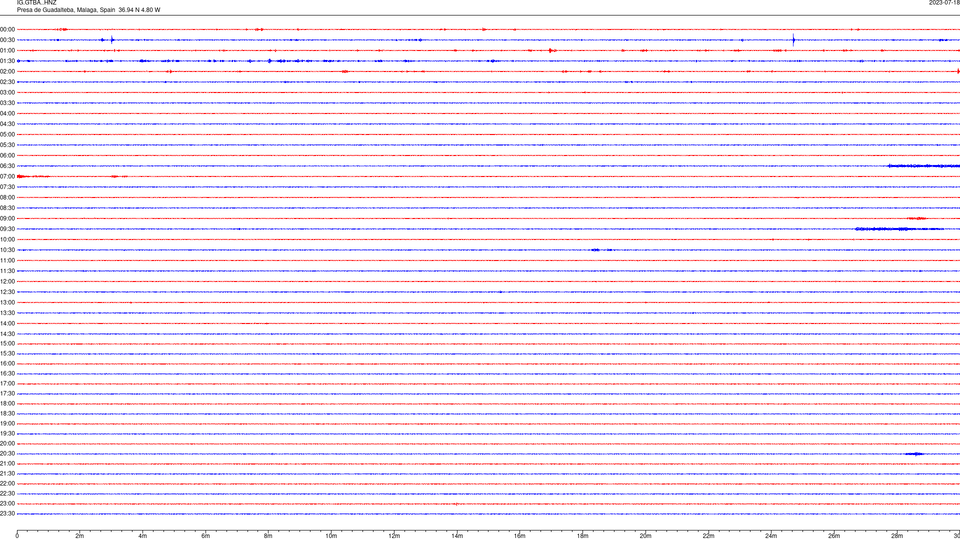Click the long blue signal on the 09:30 trace
Screen dimensions: 960x540
pyautogui.click(x=899, y=229)
